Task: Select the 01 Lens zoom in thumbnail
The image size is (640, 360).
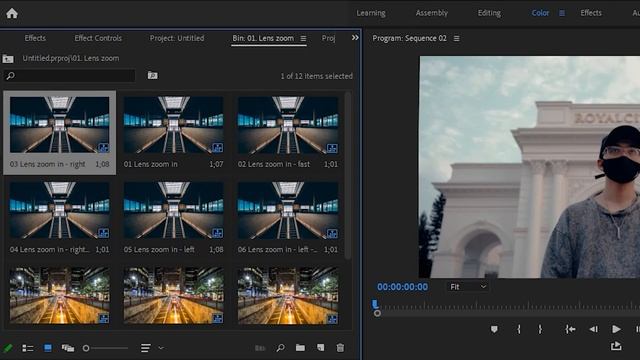Action: point(173,124)
